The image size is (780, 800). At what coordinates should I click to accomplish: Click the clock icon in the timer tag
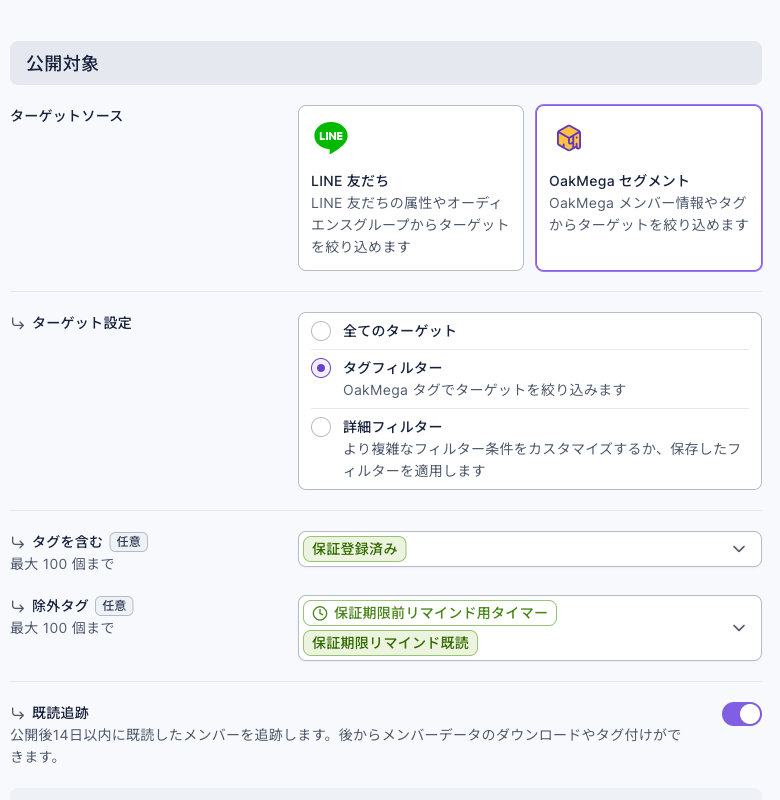click(x=319, y=613)
